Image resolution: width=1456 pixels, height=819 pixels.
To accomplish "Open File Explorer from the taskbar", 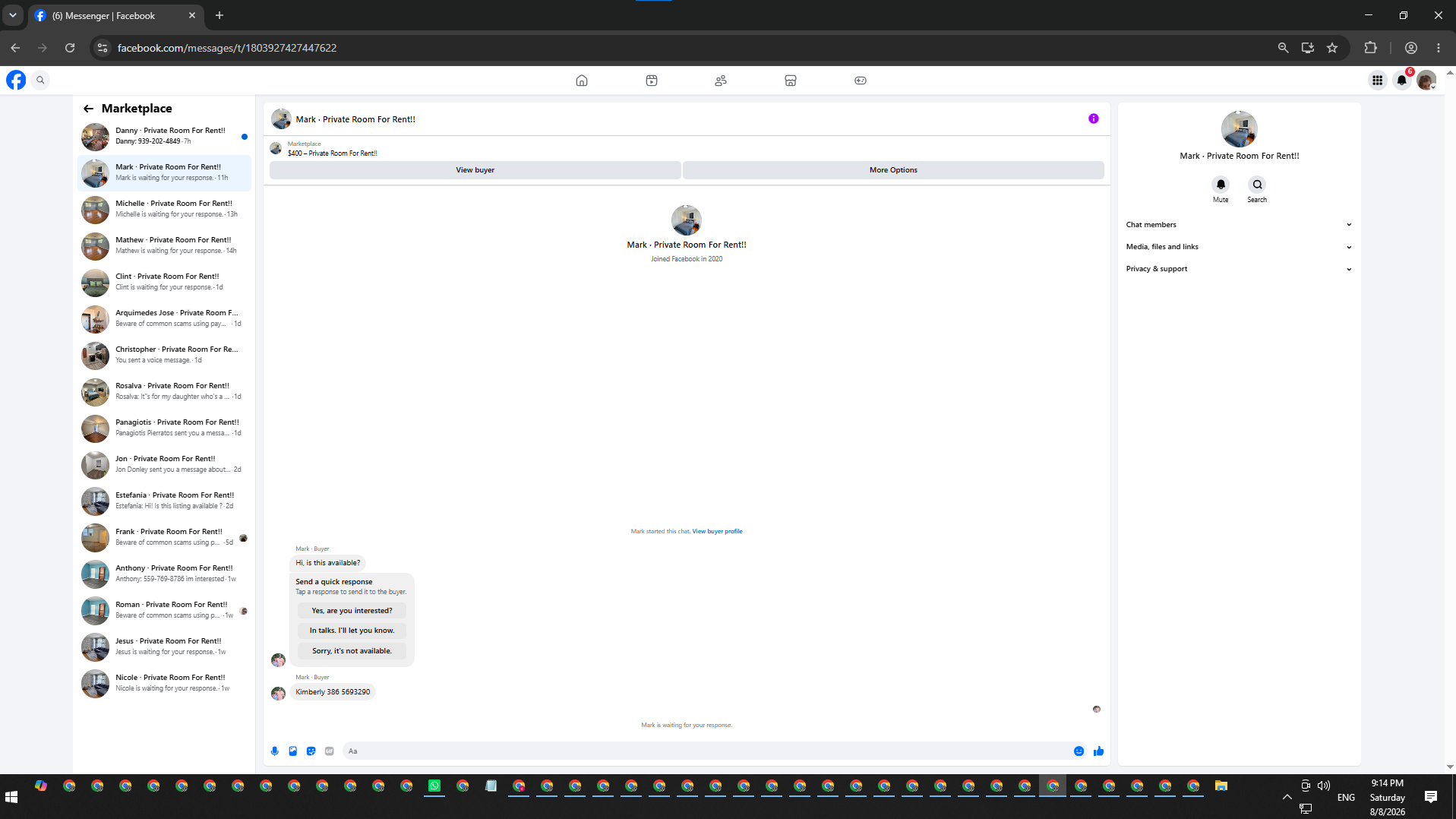I will pyautogui.click(x=1221, y=786).
